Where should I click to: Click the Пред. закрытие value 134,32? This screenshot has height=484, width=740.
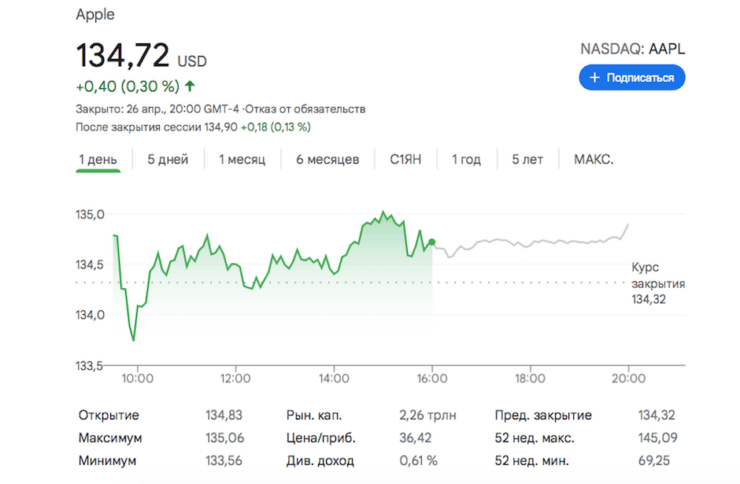tap(656, 415)
